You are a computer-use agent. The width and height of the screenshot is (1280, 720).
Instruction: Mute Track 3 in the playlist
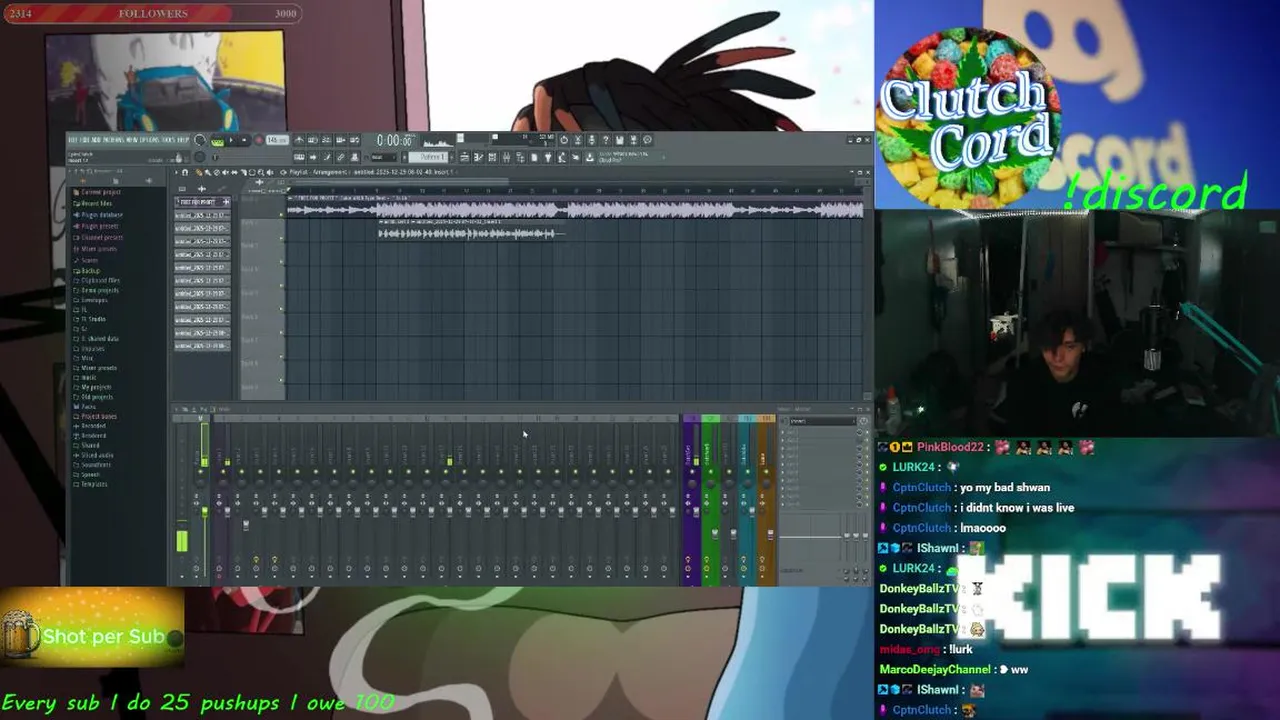click(281, 262)
